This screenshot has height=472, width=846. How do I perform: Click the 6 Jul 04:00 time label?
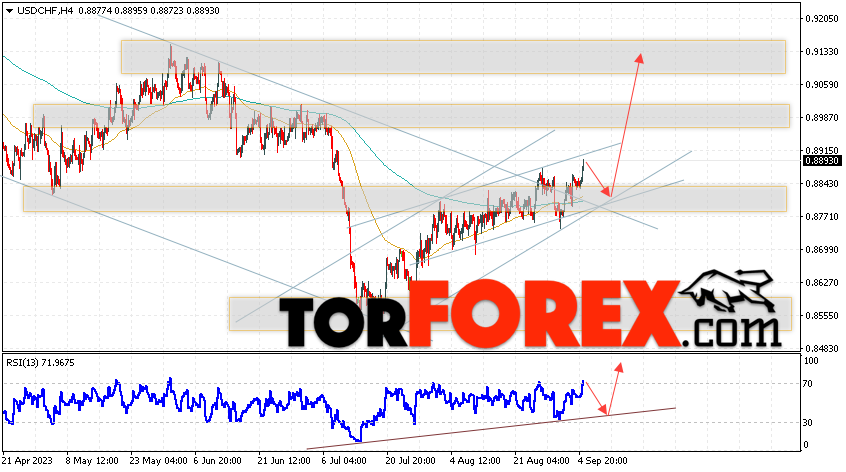[x=344, y=461]
